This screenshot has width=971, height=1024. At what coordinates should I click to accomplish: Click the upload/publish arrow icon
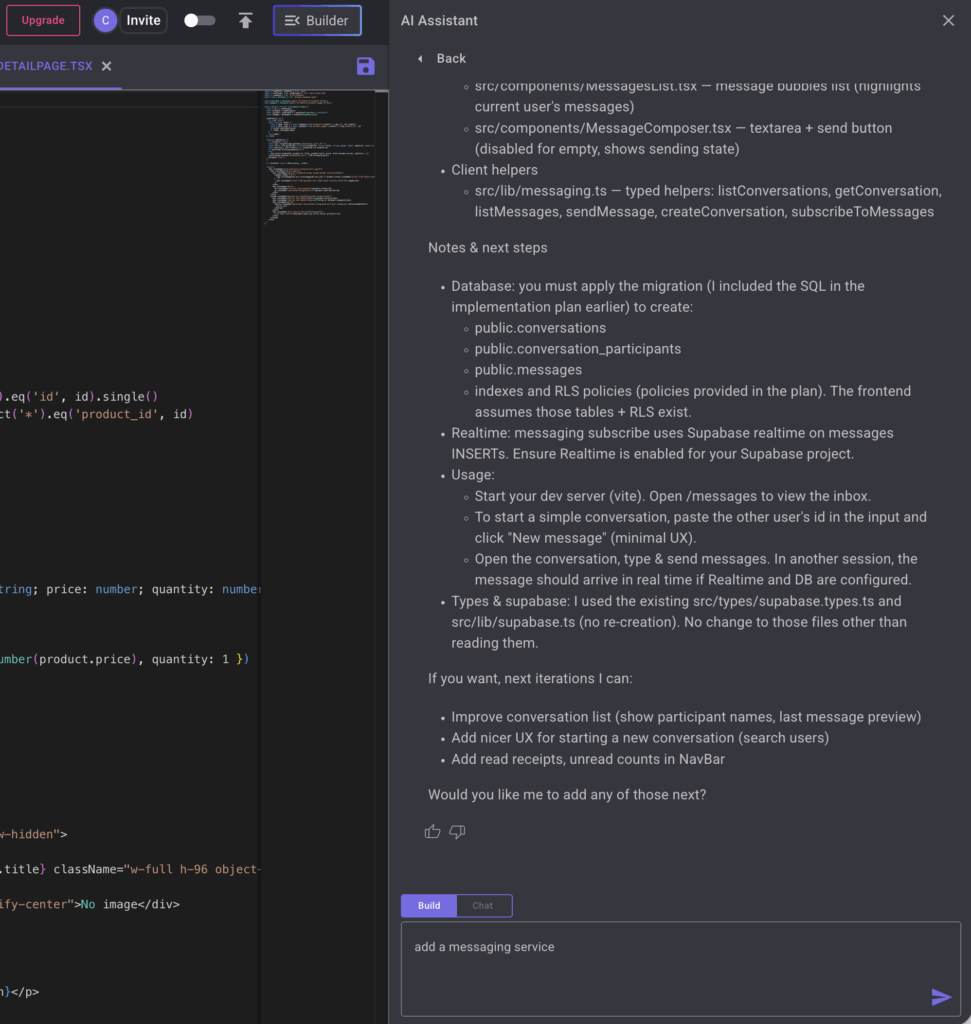coord(245,20)
